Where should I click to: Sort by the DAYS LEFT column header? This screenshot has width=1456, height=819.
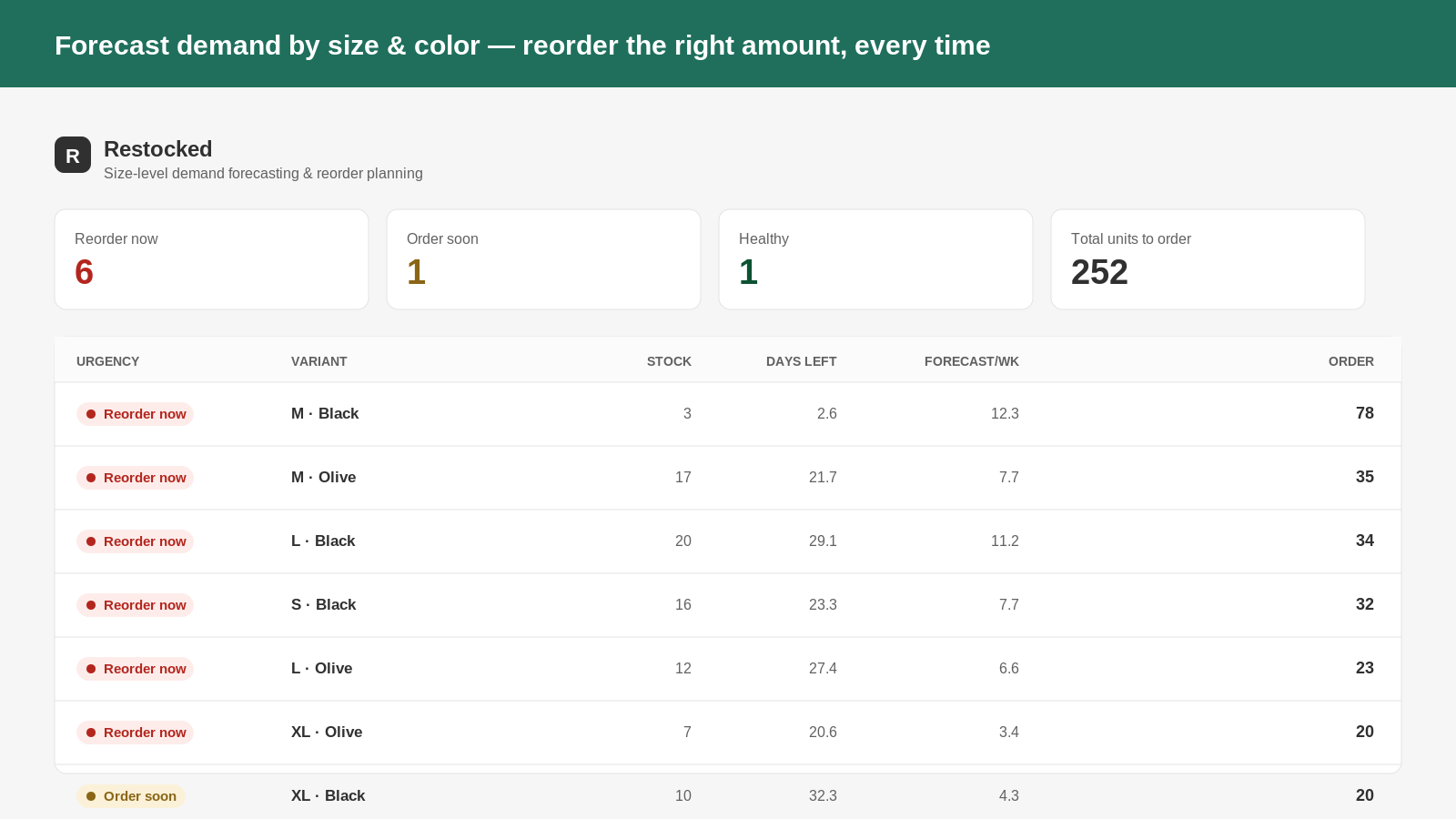pyautogui.click(x=801, y=361)
